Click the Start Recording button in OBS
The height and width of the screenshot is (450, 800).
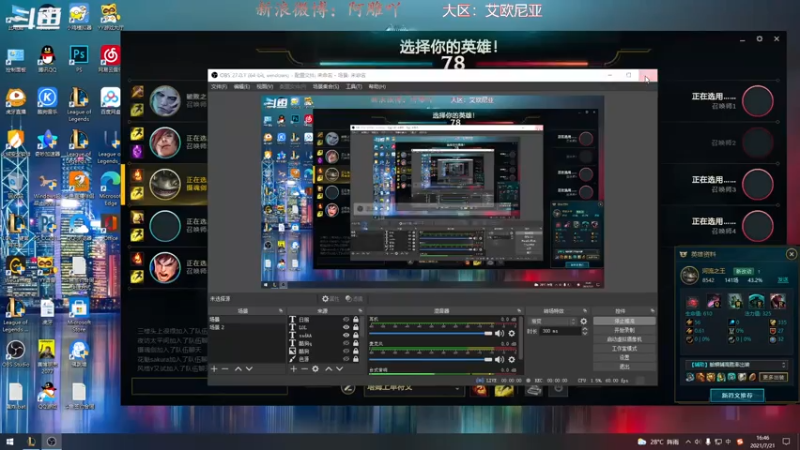[624, 330]
